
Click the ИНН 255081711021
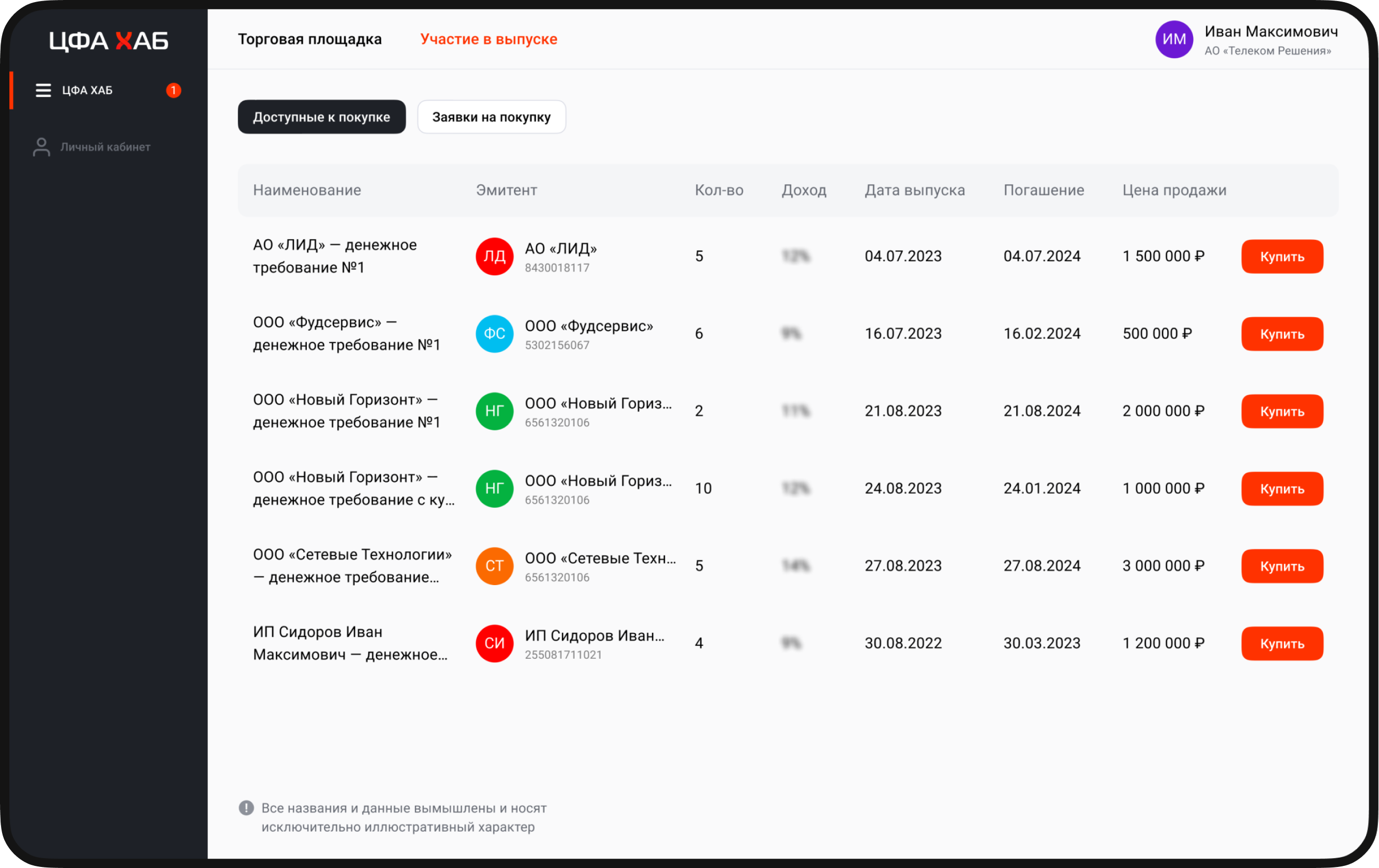[563, 655]
